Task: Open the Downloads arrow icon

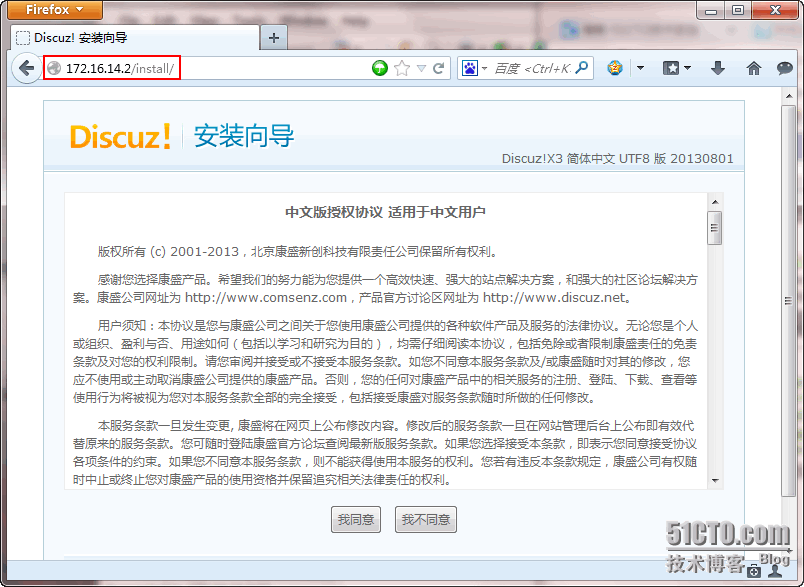Action: pos(718,68)
